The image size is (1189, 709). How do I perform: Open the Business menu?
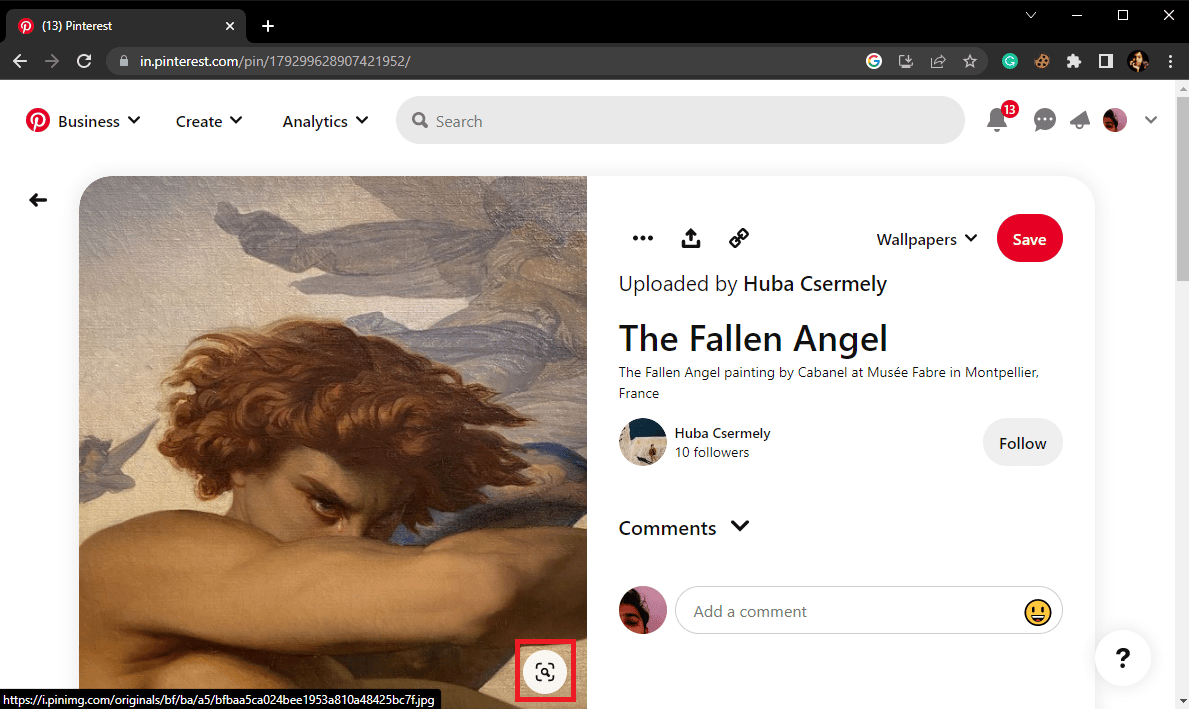99,121
